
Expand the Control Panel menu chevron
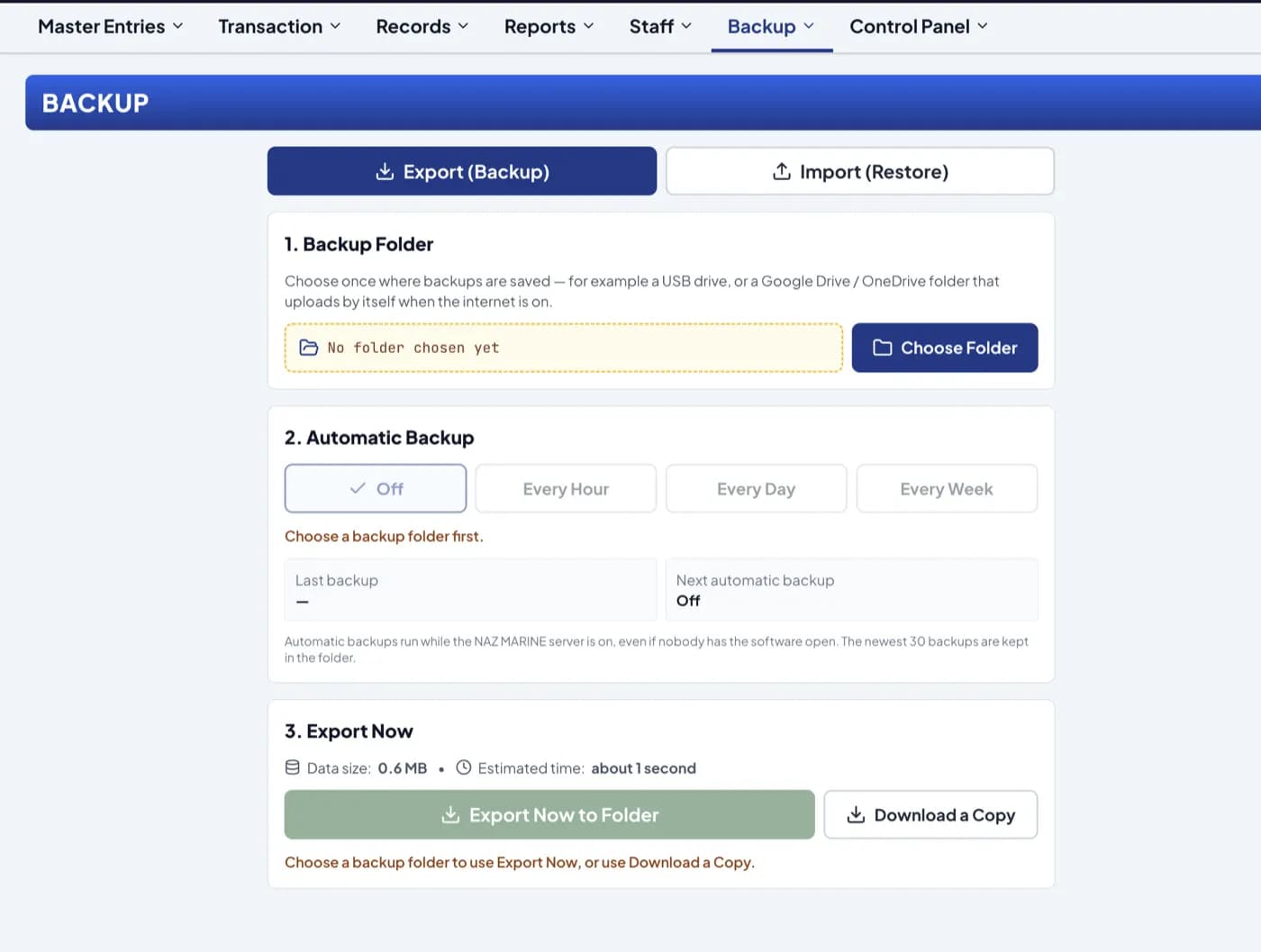(983, 26)
